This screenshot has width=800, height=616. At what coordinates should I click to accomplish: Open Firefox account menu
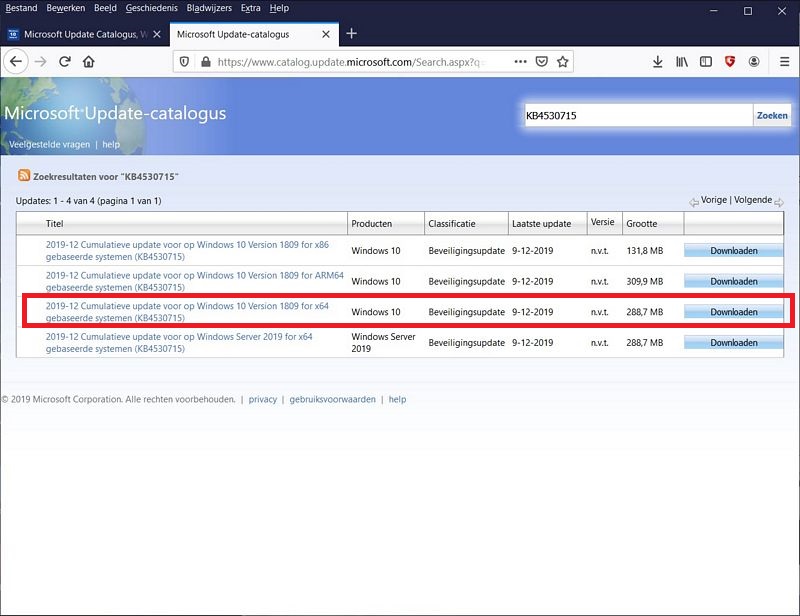click(x=754, y=62)
